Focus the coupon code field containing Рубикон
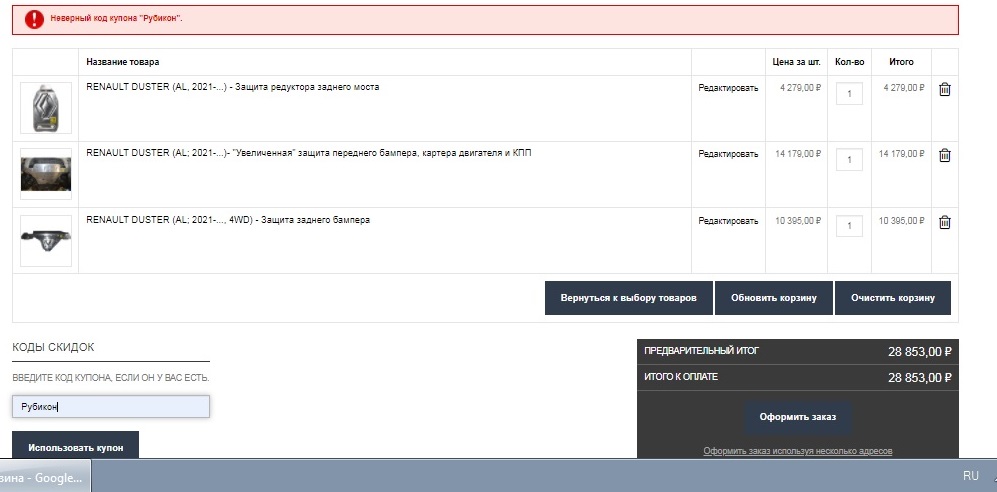The width and height of the screenshot is (997, 492). (x=111, y=407)
